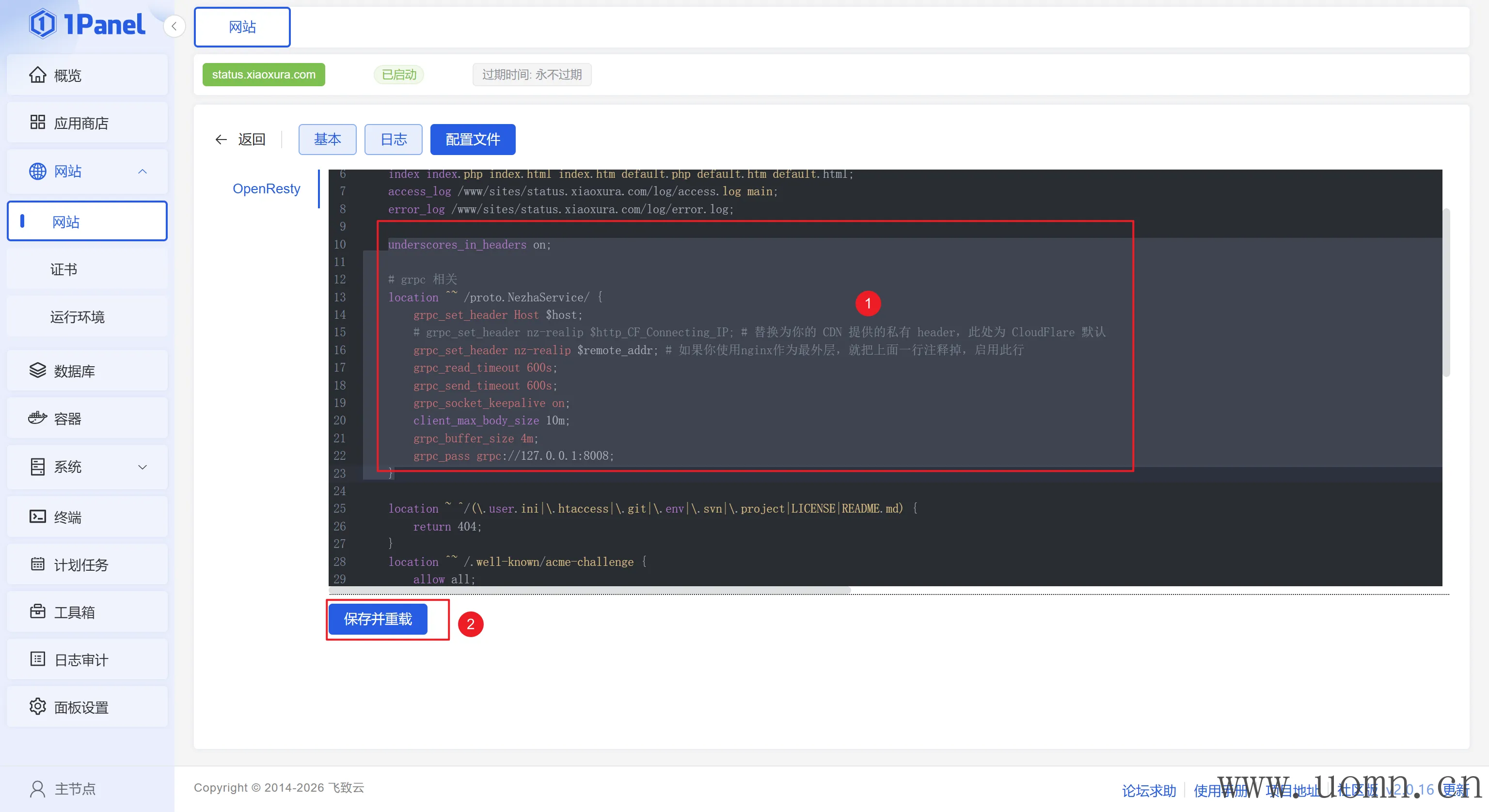Image resolution: width=1489 pixels, height=812 pixels.
Task: Collapse the Website menu chevron
Action: coord(143,172)
